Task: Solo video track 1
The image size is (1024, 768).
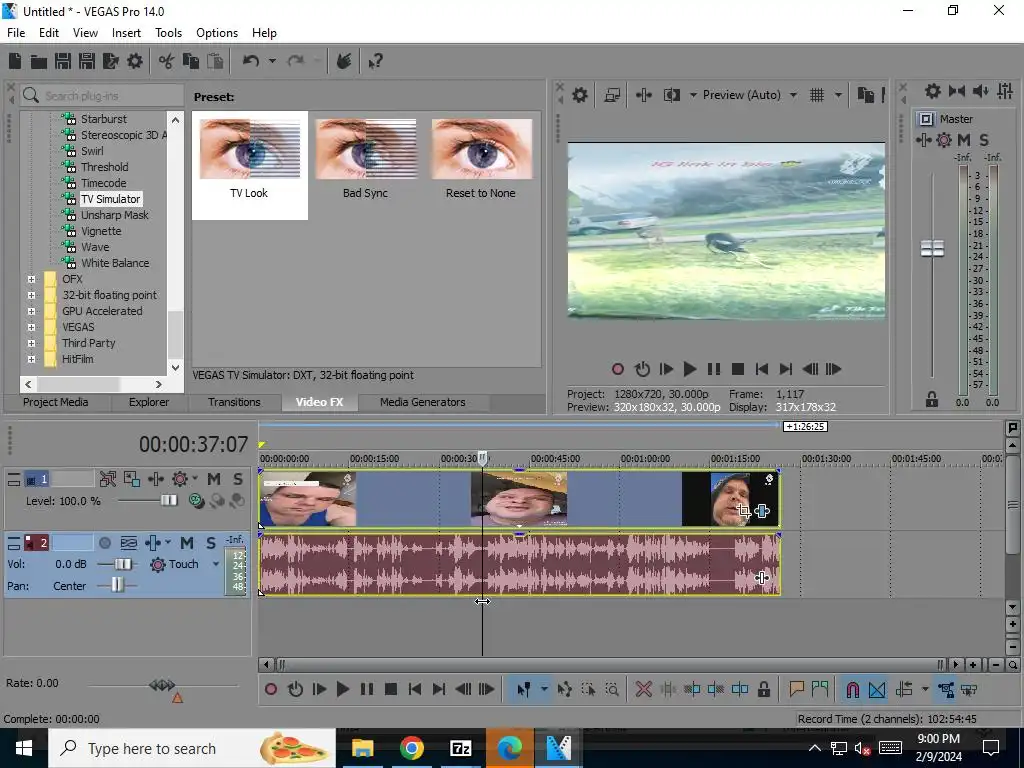Action: pyautogui.click(x=238, y=479)
